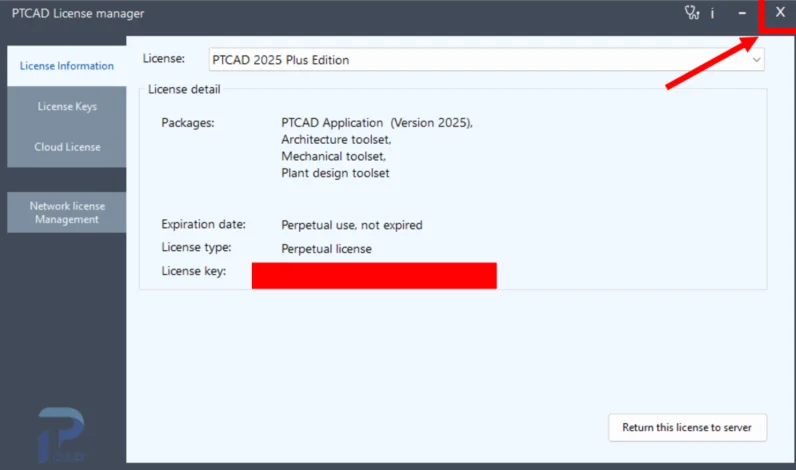The width and height of the screenshot is (796, 470).
Task: Select 'Perpetual use, not expired' text
Action: pyautogui.click(x=352, y=225)
